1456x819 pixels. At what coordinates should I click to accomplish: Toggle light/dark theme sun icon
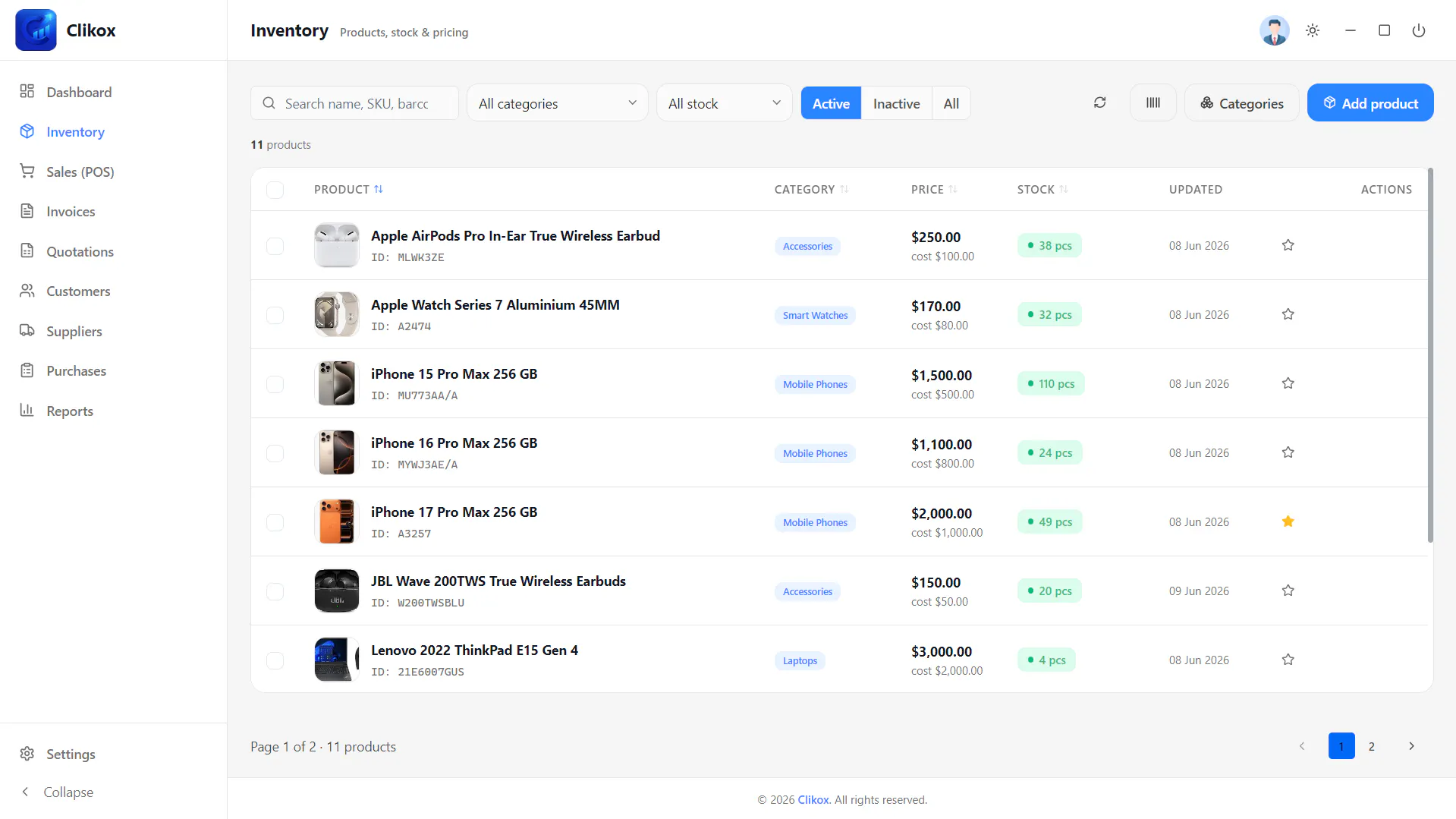pos(1313,30)
